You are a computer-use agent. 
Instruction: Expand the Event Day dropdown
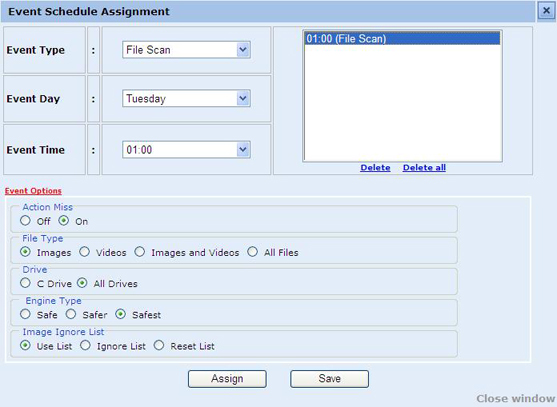[x=186, y=98]
